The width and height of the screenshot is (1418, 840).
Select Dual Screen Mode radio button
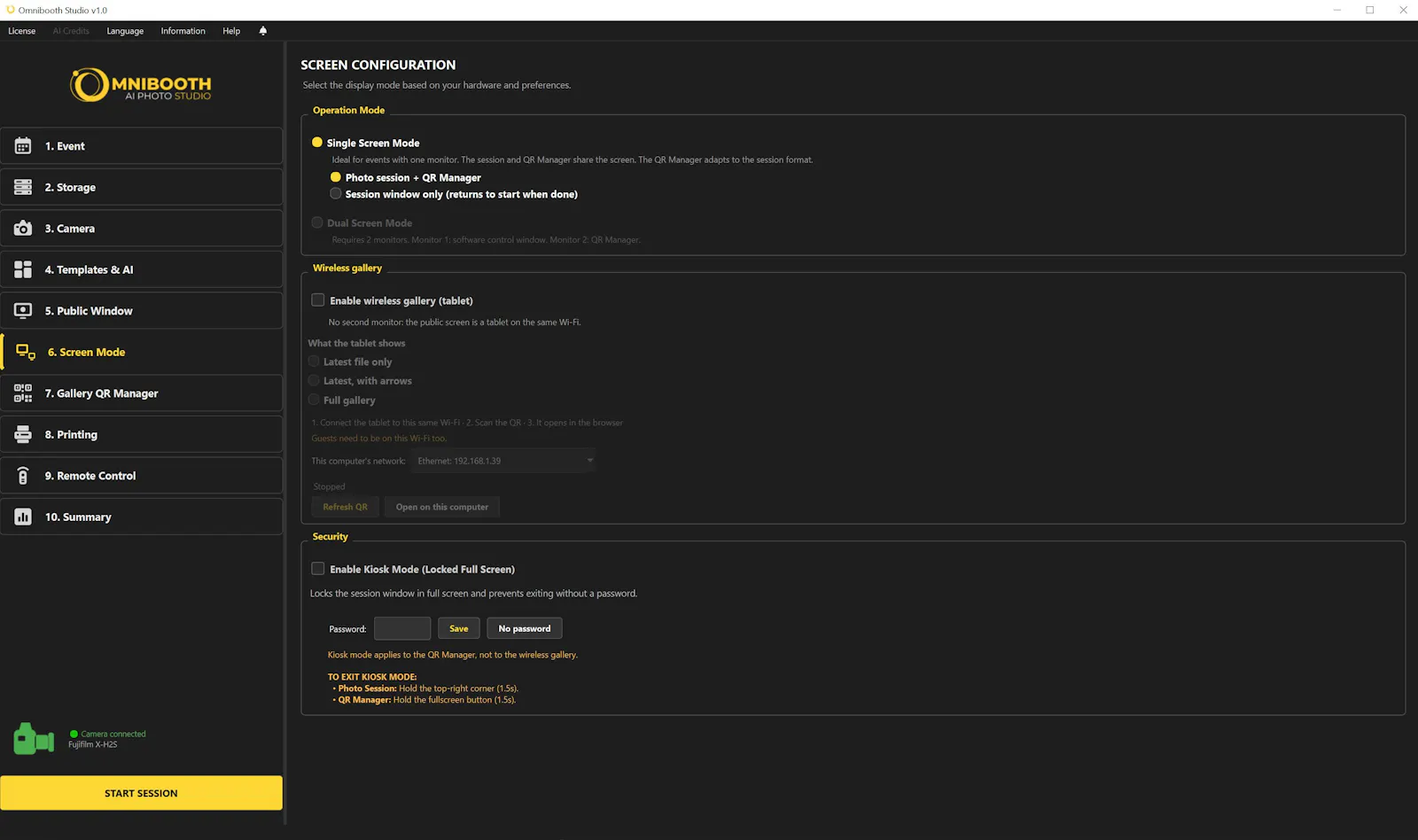click(317, 222)
